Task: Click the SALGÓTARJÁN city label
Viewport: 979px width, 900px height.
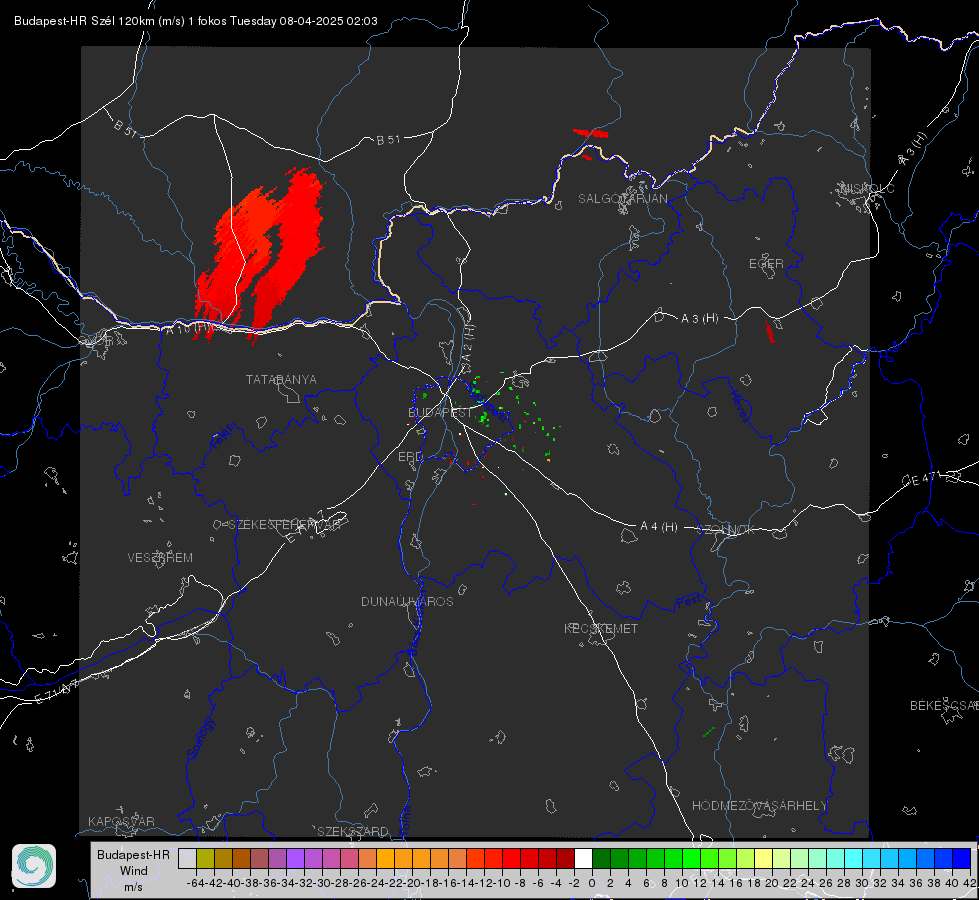Action: 622,199
